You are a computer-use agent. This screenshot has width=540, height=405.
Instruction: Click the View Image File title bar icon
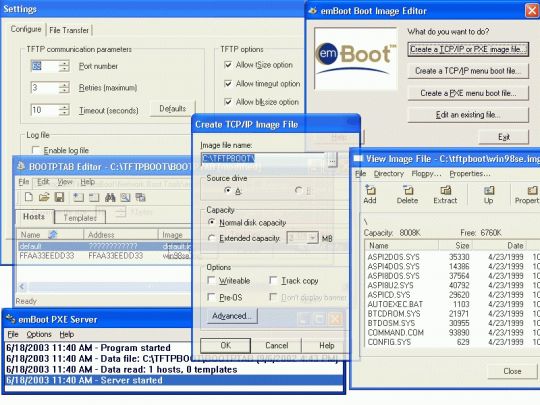tap(358, 158)
